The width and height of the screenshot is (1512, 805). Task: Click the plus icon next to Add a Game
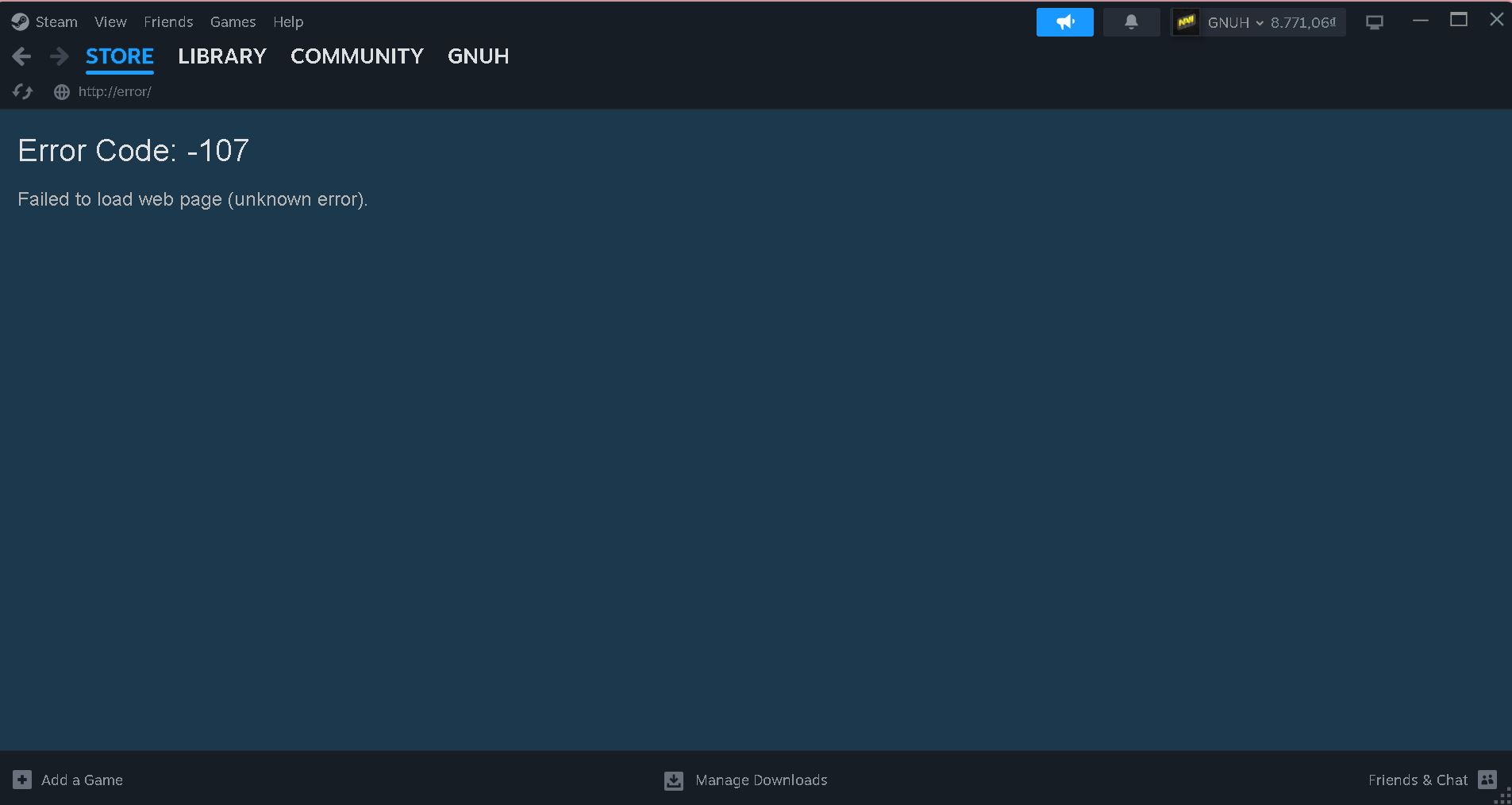21,780
